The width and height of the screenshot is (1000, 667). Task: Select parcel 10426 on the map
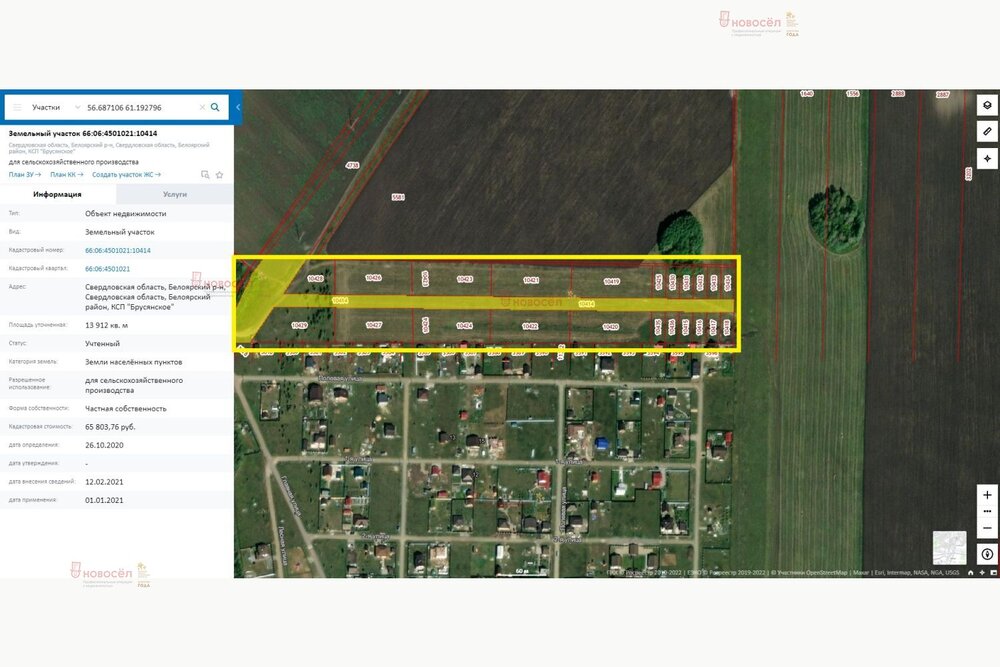click(374, 278)
